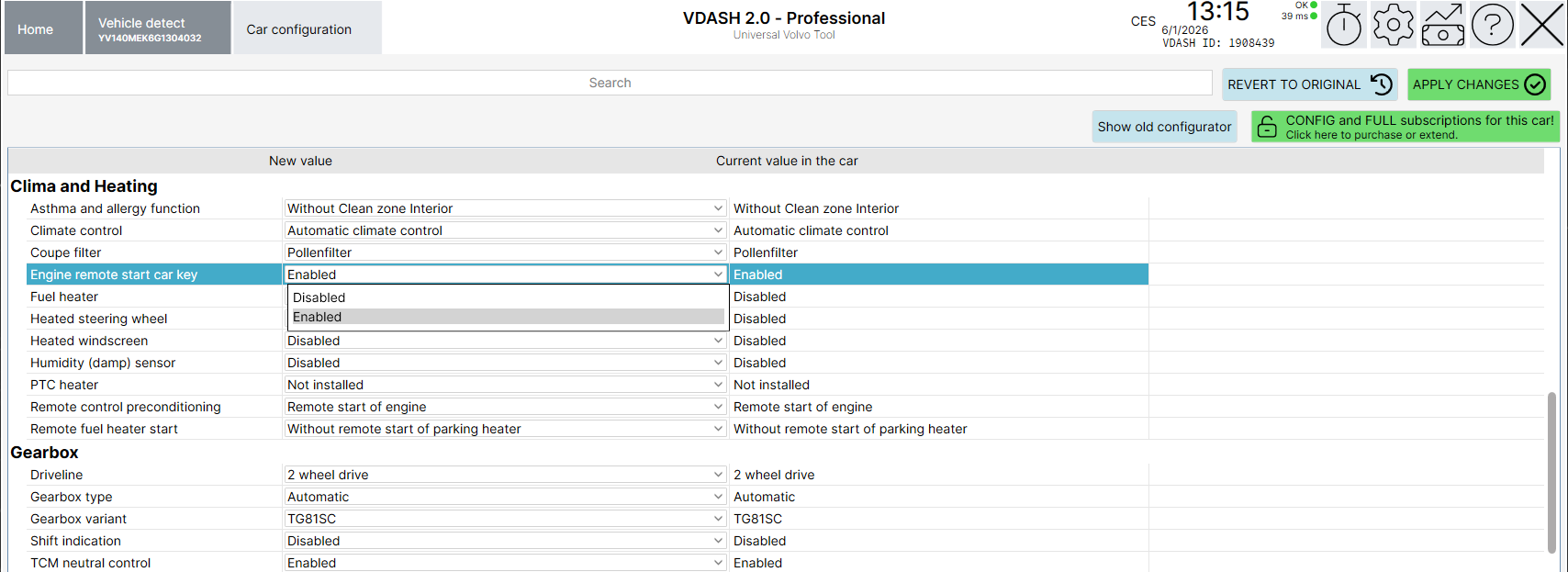This screenshot has height=572, width=1568.
Task: Open Remote control preconditioning dropdown
Action: (505, 407)
